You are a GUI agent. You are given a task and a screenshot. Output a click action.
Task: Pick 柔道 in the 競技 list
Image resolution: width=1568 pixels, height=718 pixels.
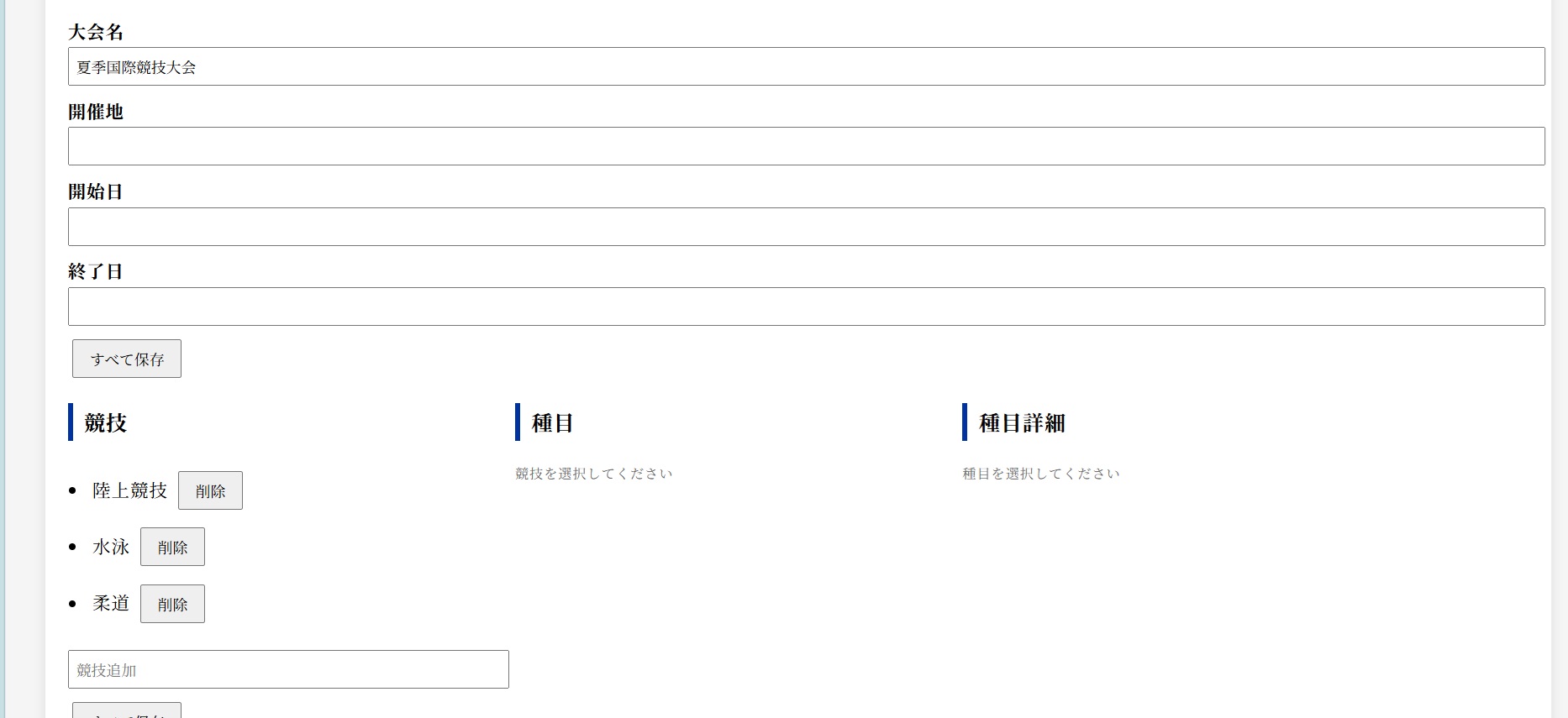click(111, 604)
